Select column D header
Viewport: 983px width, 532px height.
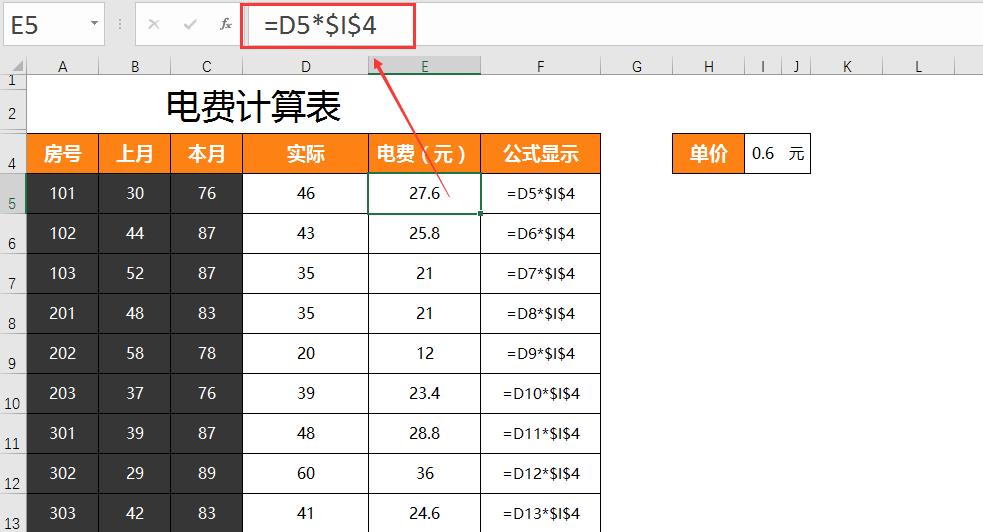coord(306,66)
